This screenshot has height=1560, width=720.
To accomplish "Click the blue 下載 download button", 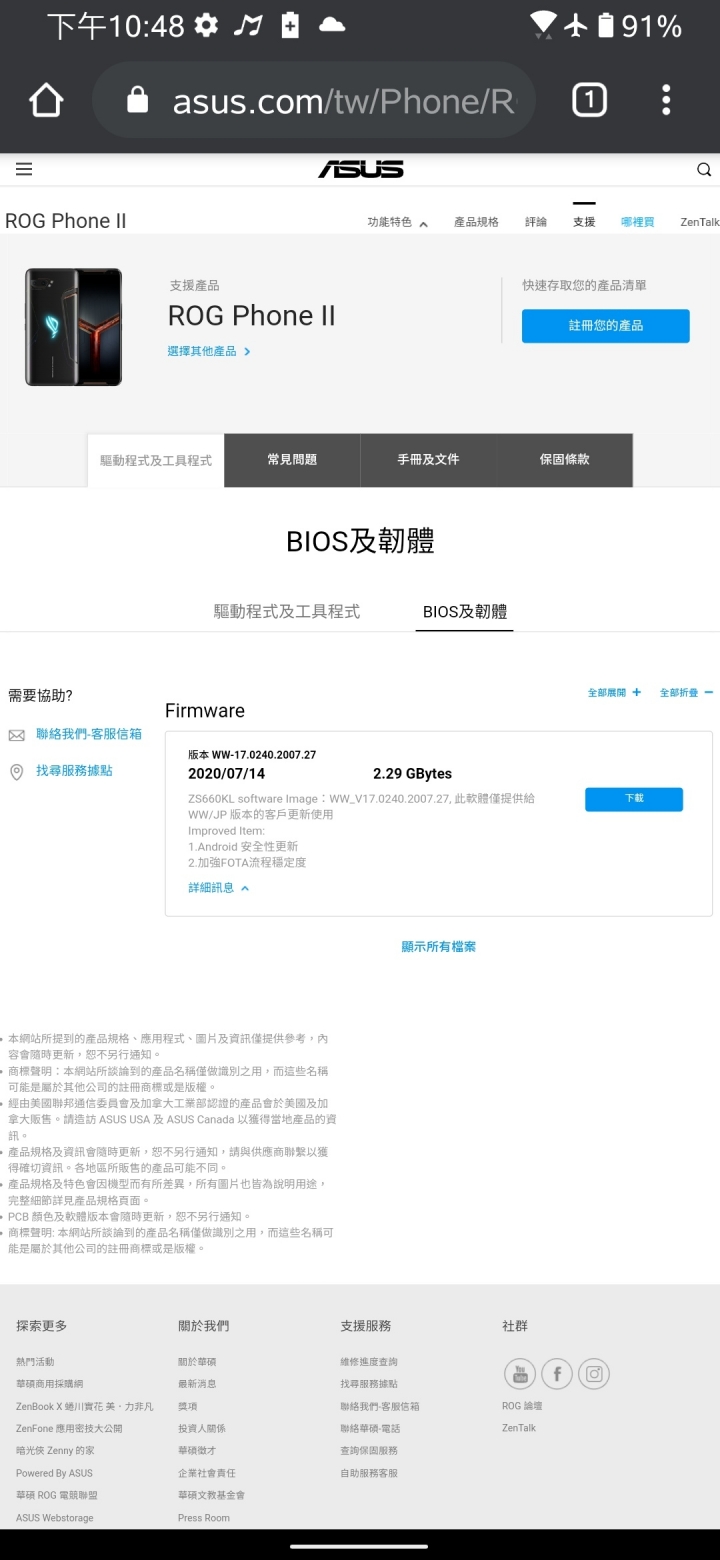I will coord(634,799).
